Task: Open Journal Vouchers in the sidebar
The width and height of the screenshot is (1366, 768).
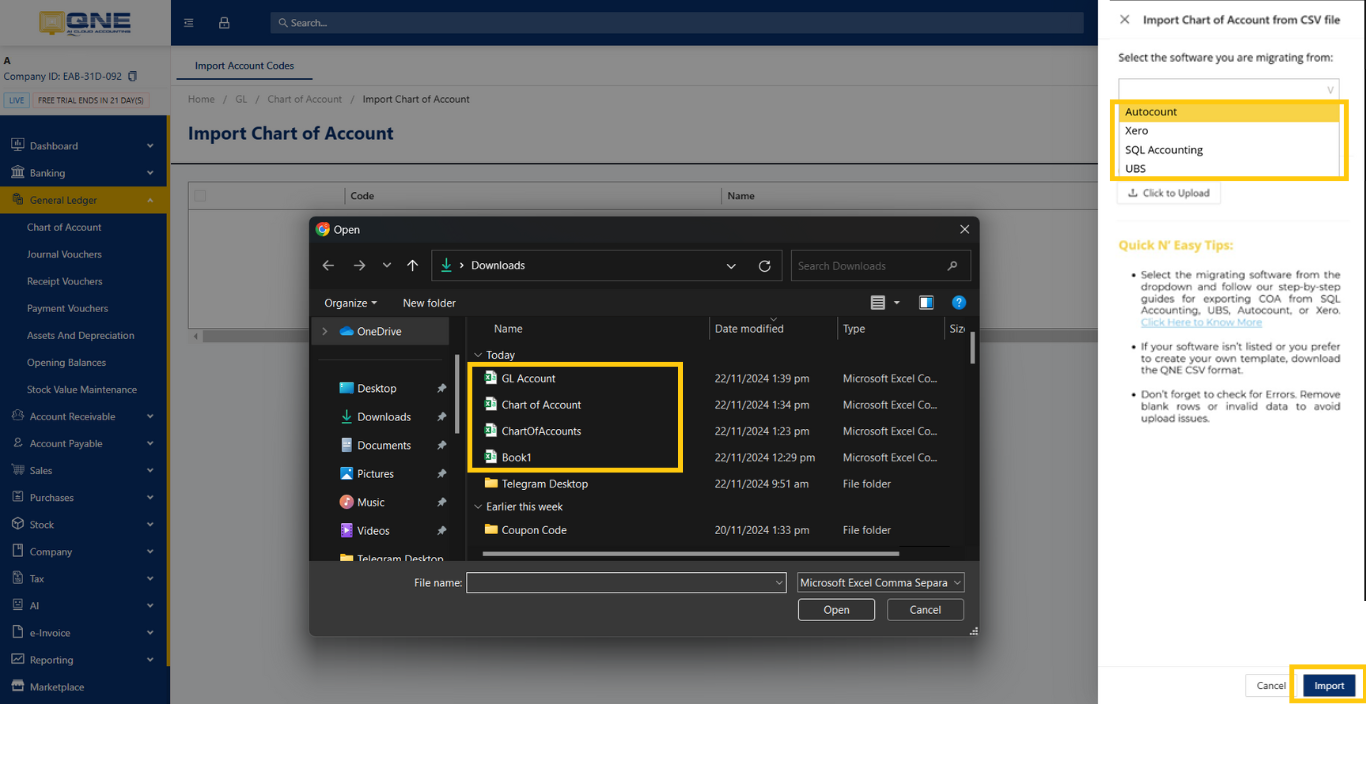Action: tap(64, 254)
